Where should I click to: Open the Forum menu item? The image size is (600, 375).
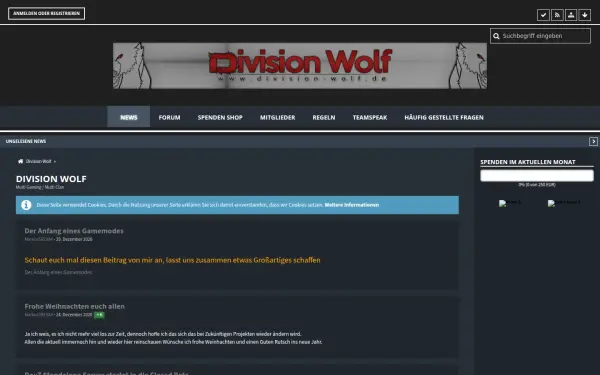pyautogui.click(x=169, y=117)
